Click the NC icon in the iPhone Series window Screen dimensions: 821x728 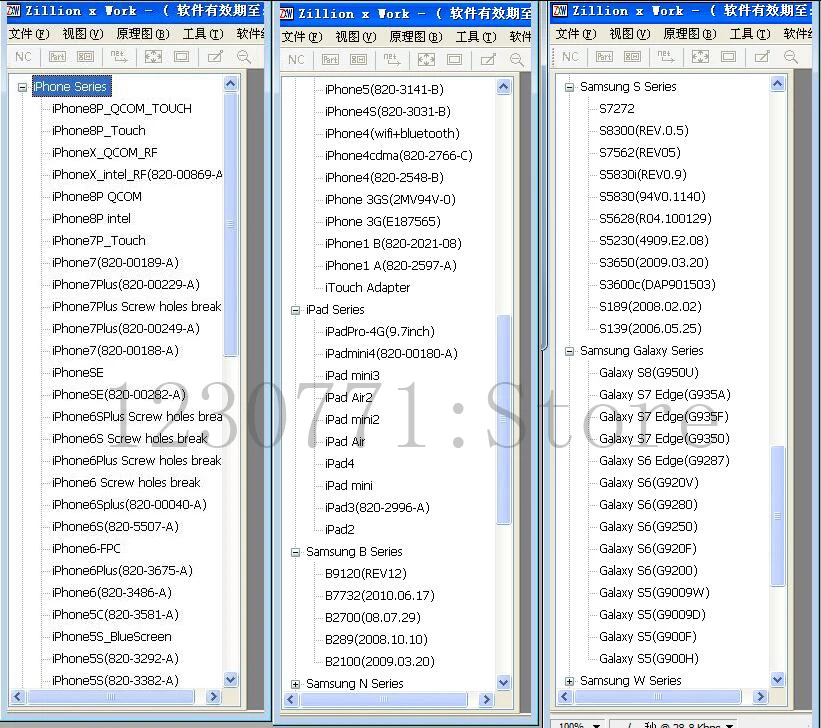(24, 57)
